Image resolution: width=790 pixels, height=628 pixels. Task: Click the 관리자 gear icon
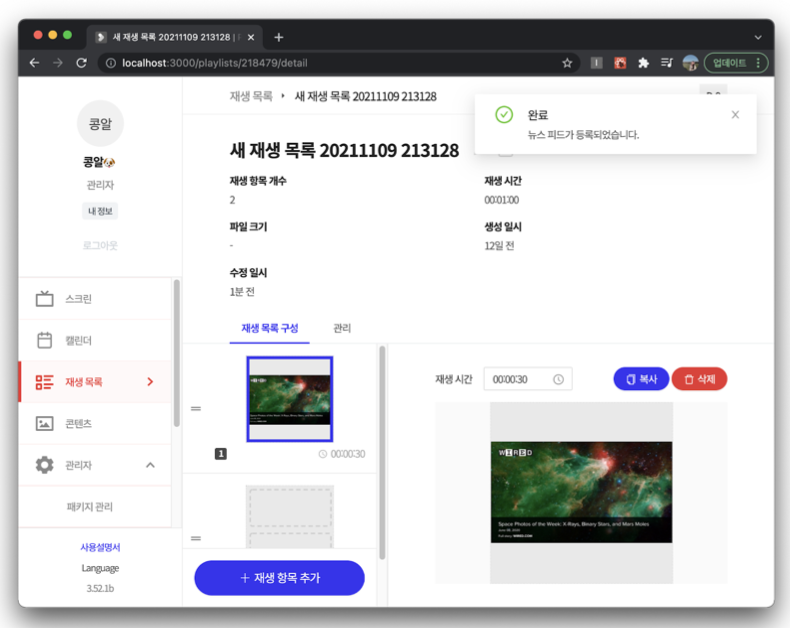44,465
